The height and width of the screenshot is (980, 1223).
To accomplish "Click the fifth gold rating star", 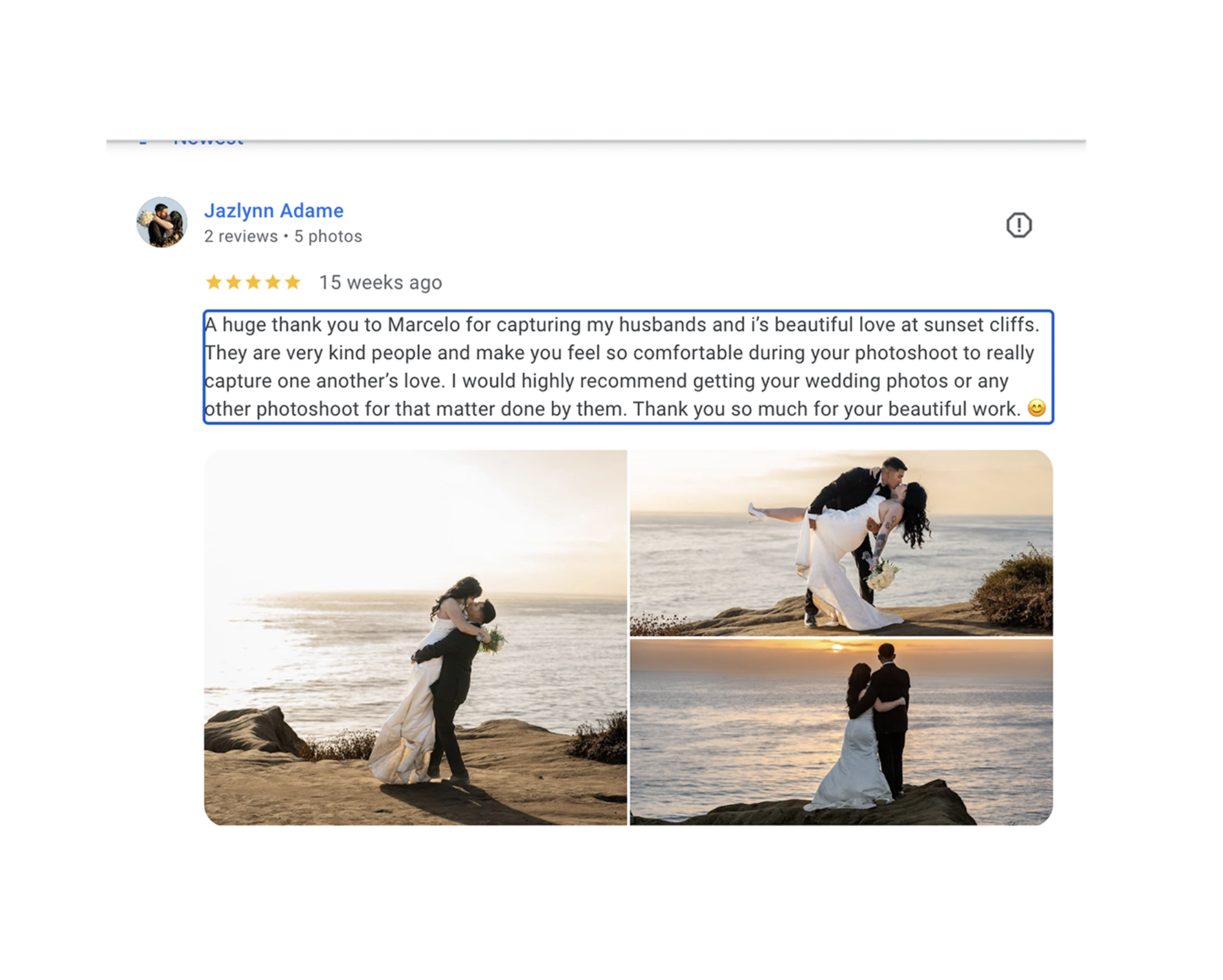I will point(293,282).
